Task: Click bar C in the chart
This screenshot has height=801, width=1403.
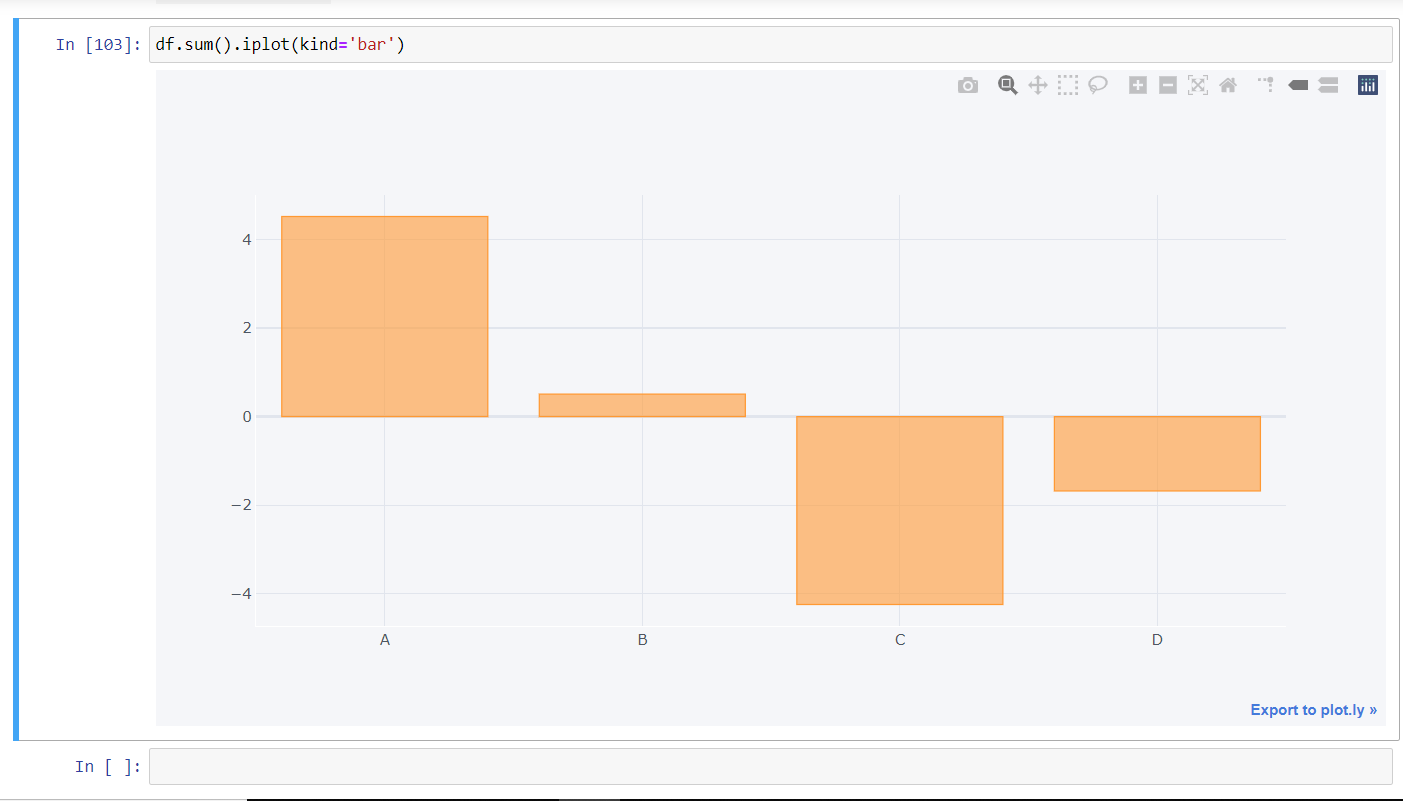Action: point(900,510)
